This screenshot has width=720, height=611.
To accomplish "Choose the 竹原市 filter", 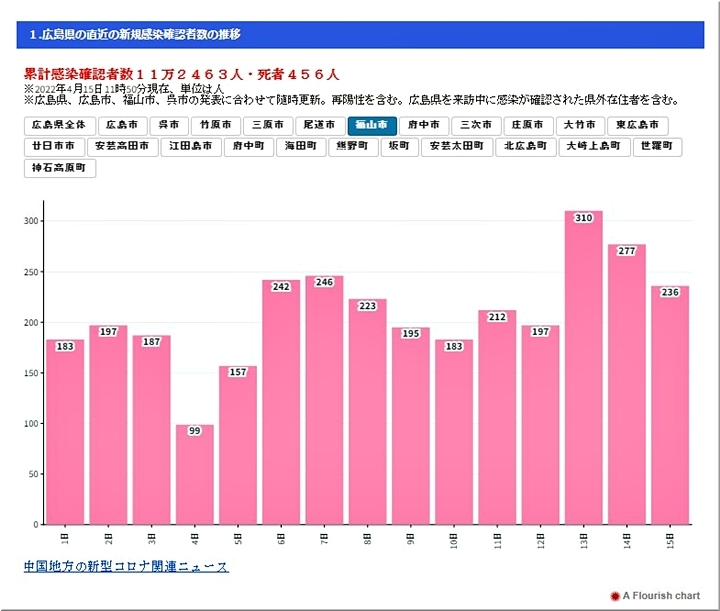I will [216, 126].
